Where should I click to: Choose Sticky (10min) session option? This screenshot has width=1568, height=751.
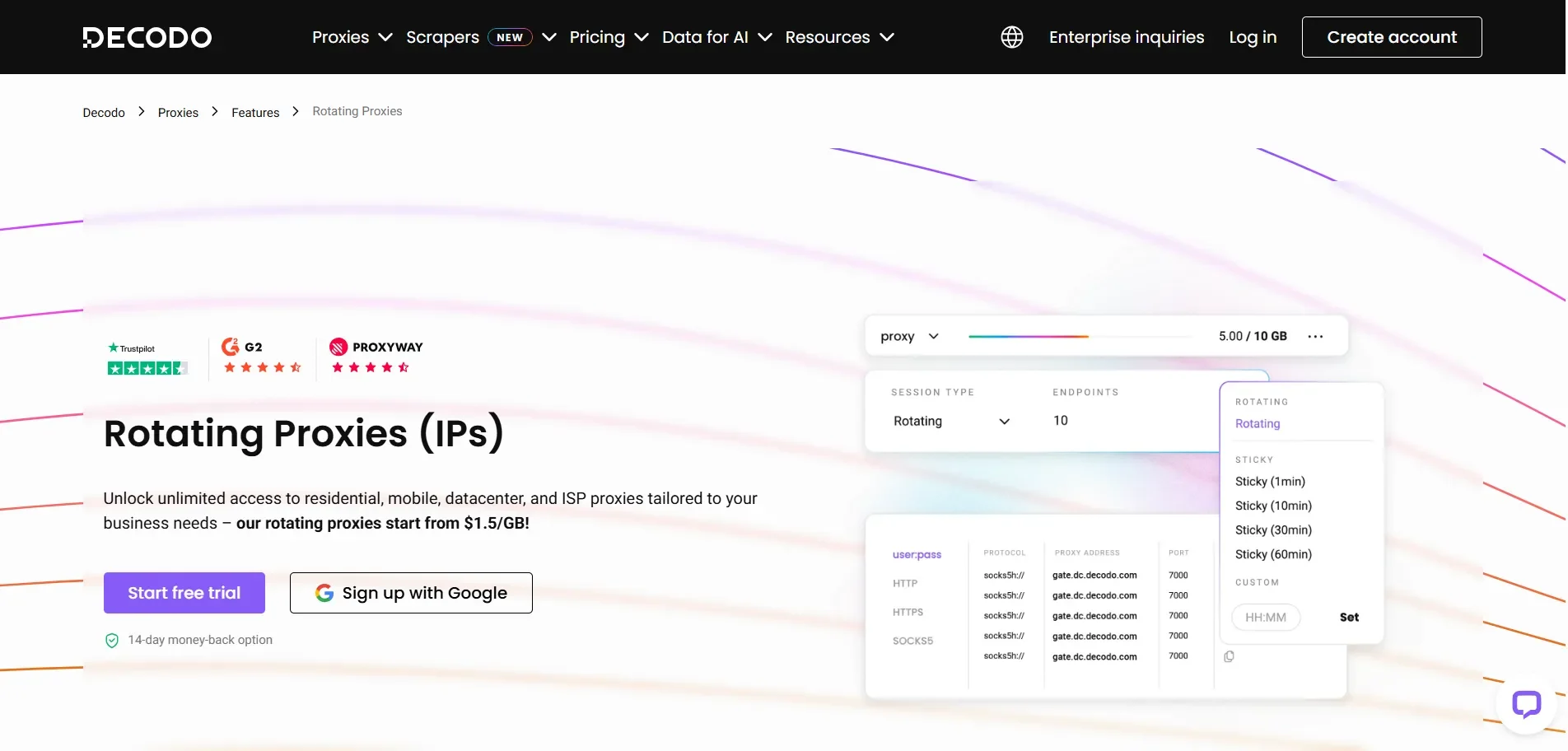click(x=1273, y=506)
